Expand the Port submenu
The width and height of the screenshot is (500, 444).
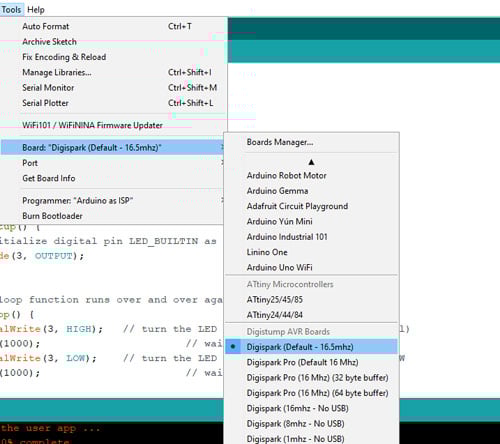[113, 163]
